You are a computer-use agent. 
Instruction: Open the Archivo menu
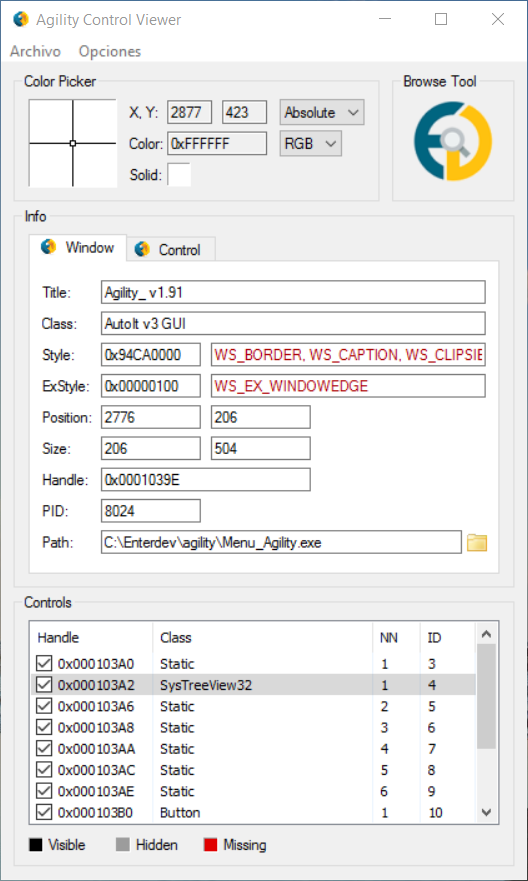tap(35, 52)
